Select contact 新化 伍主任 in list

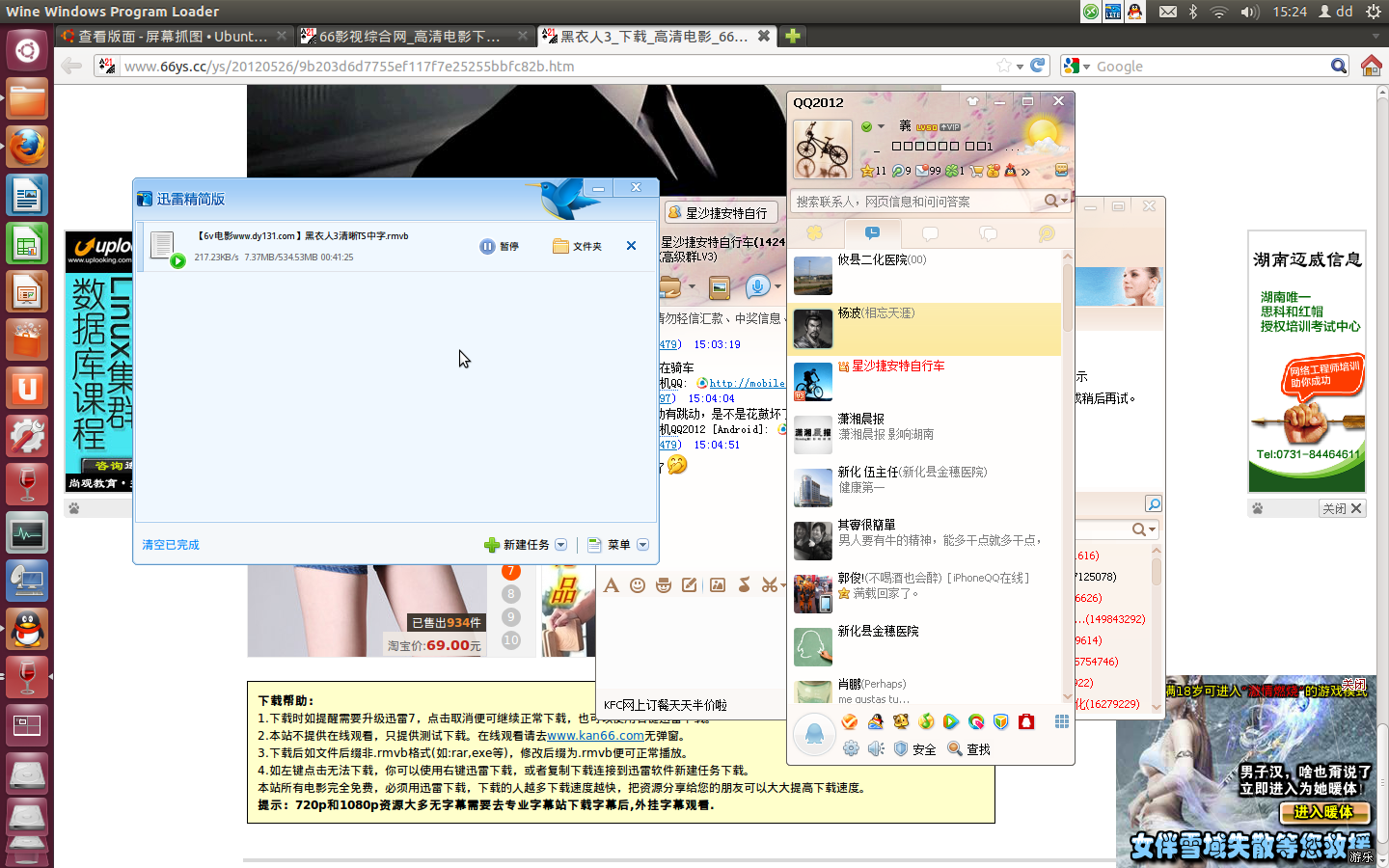point(924,488)
